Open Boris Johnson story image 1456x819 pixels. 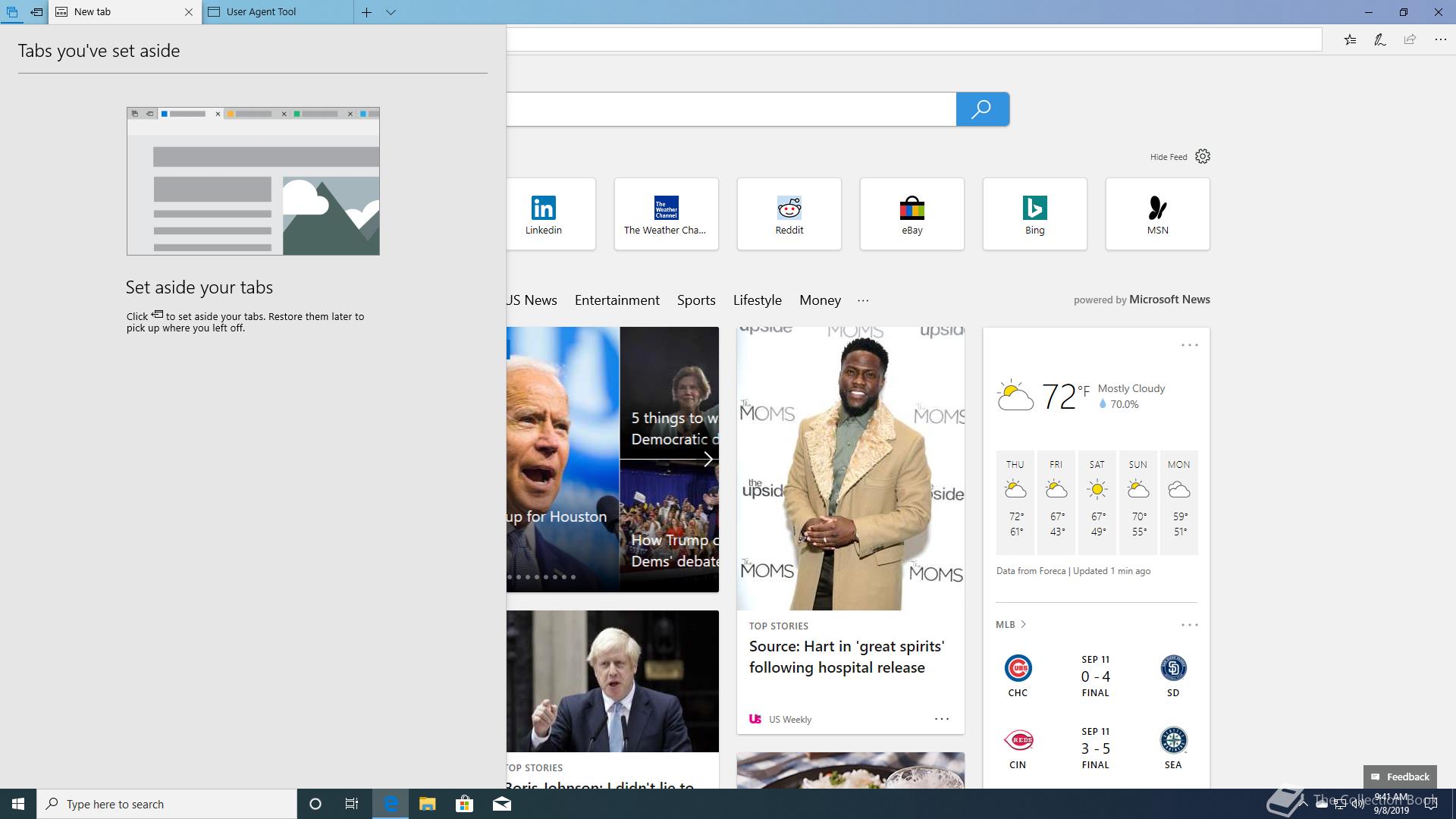tap(613, 681)
